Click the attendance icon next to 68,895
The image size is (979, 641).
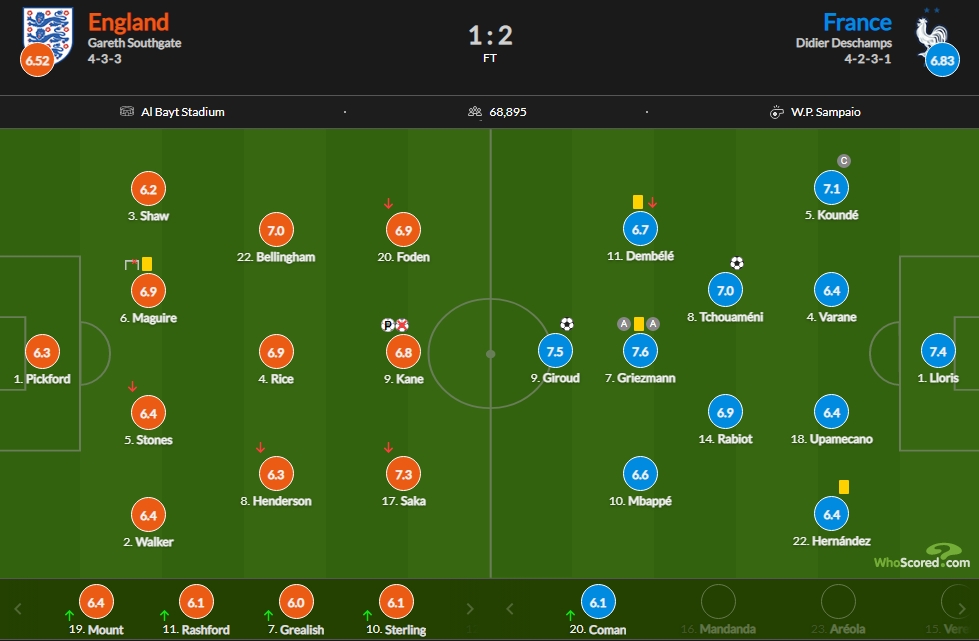tap(475, 112)
